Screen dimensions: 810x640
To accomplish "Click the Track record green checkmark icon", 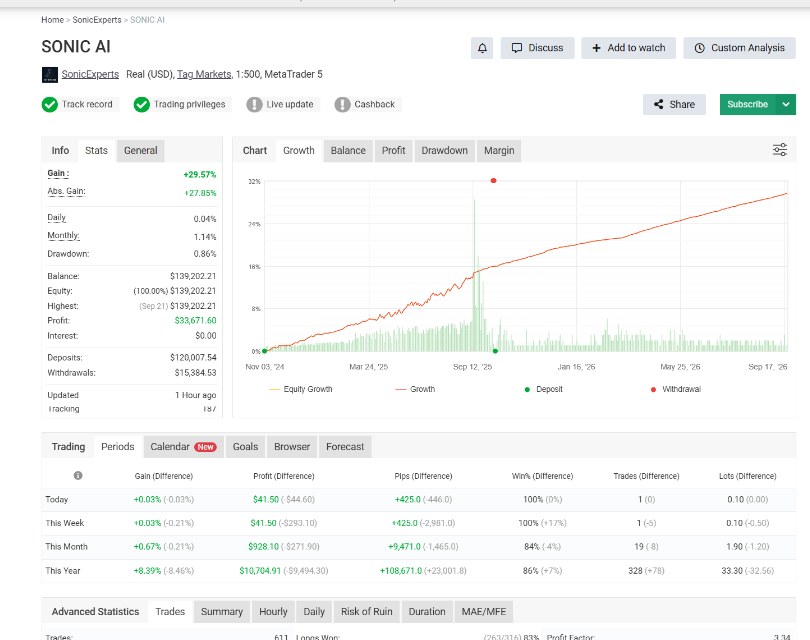I will click(50, 104).
